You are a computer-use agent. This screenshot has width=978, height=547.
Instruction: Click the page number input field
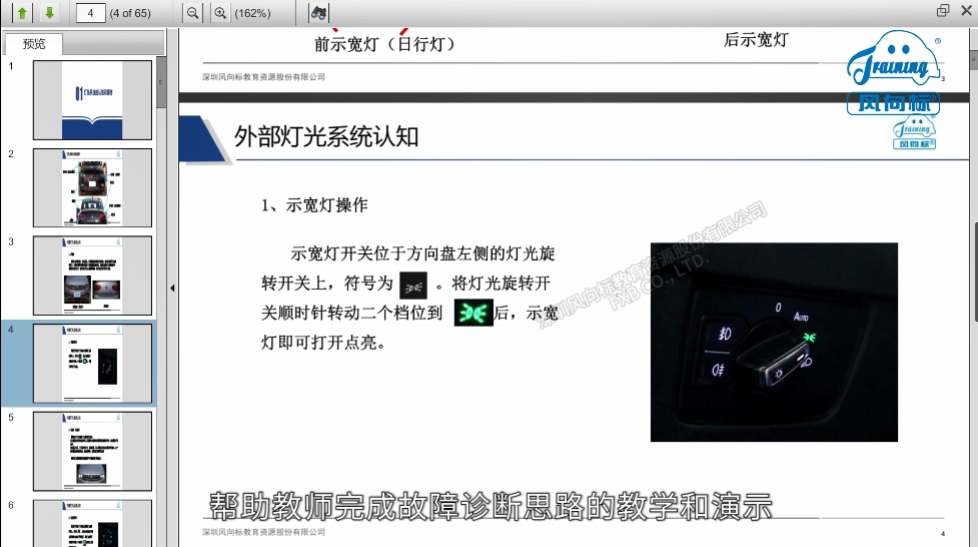click(90, 13)
